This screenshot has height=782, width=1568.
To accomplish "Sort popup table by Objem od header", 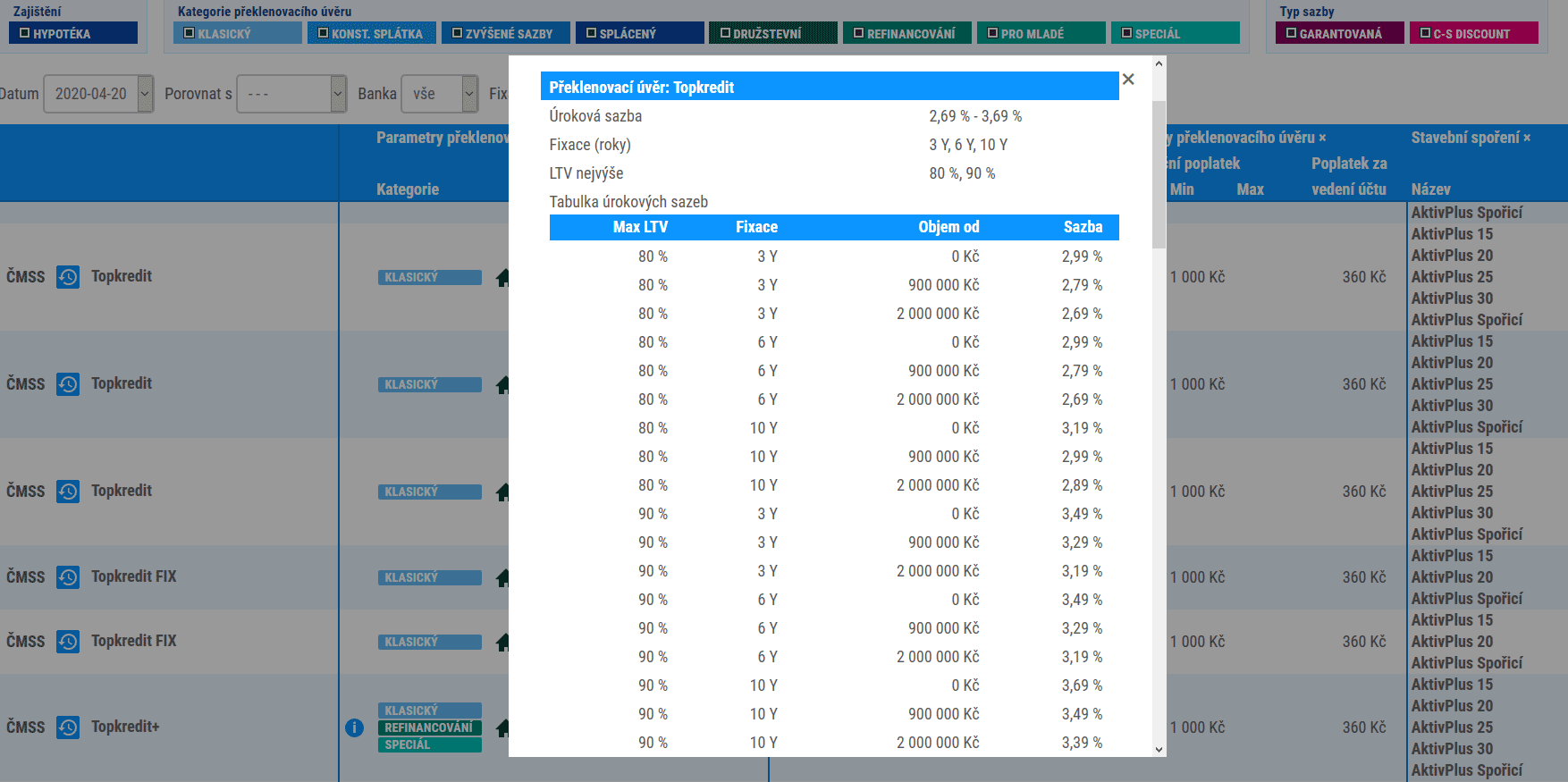I will click(948, 227).
